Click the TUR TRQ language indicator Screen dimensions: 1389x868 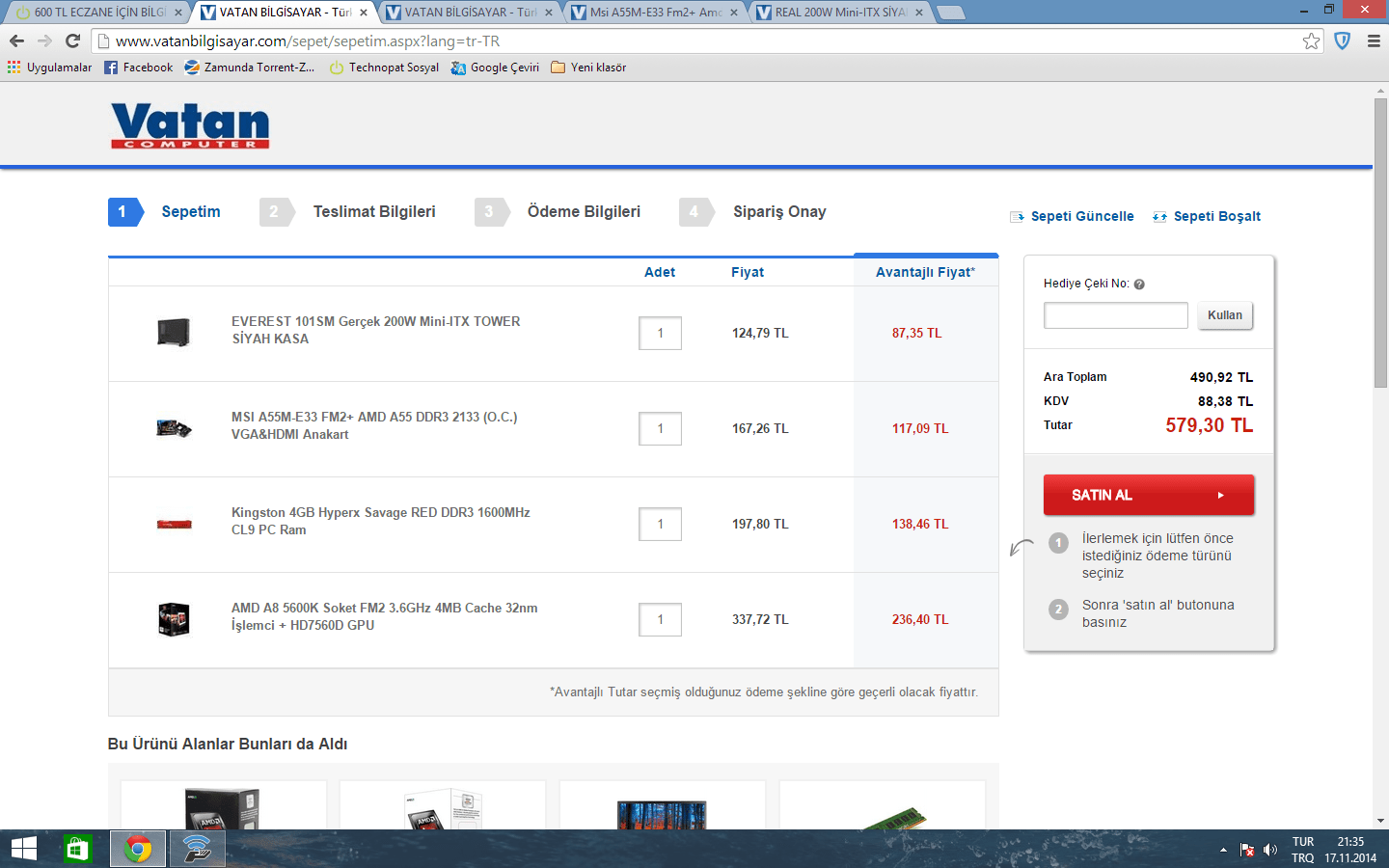[1303, 850]
